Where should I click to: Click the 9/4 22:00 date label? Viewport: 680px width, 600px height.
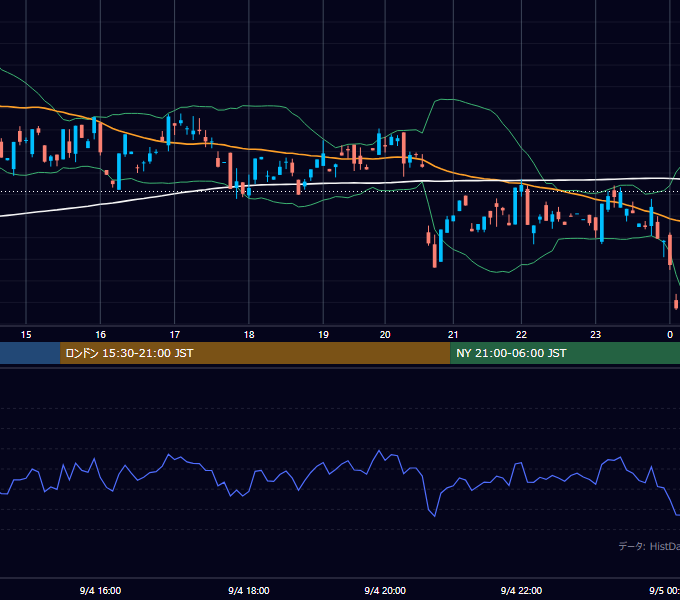[x=521, y=590]
